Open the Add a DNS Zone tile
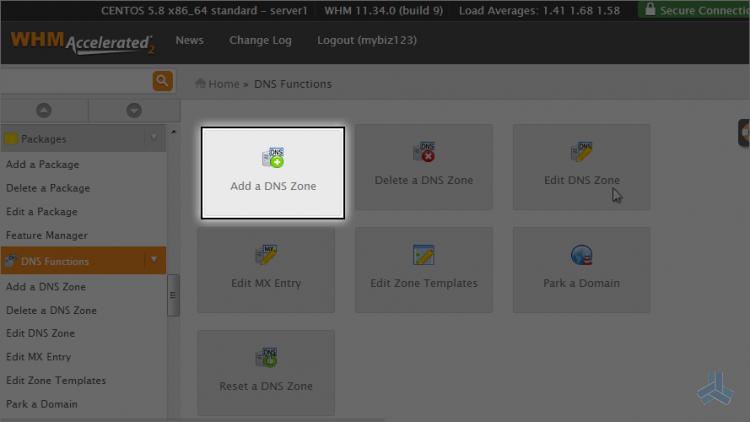Viewport: 750px width, 422px height. pos(273,173)
